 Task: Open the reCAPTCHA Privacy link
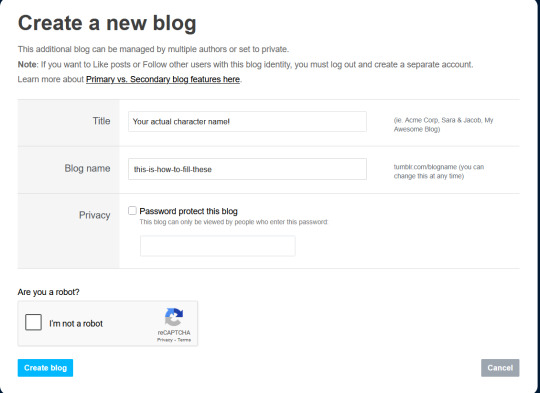point(165,340)
